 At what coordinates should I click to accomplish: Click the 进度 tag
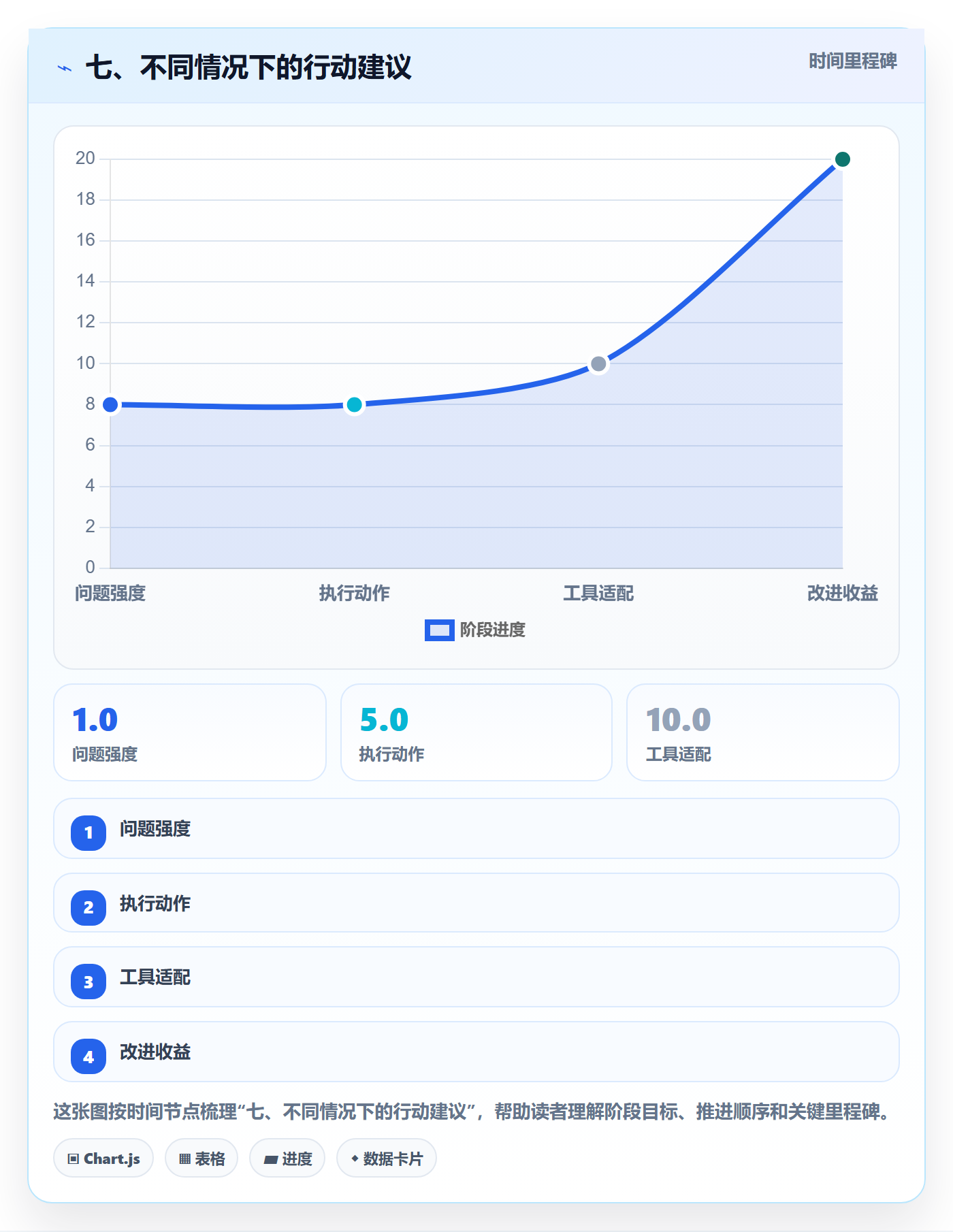(x=287, y=1158)
